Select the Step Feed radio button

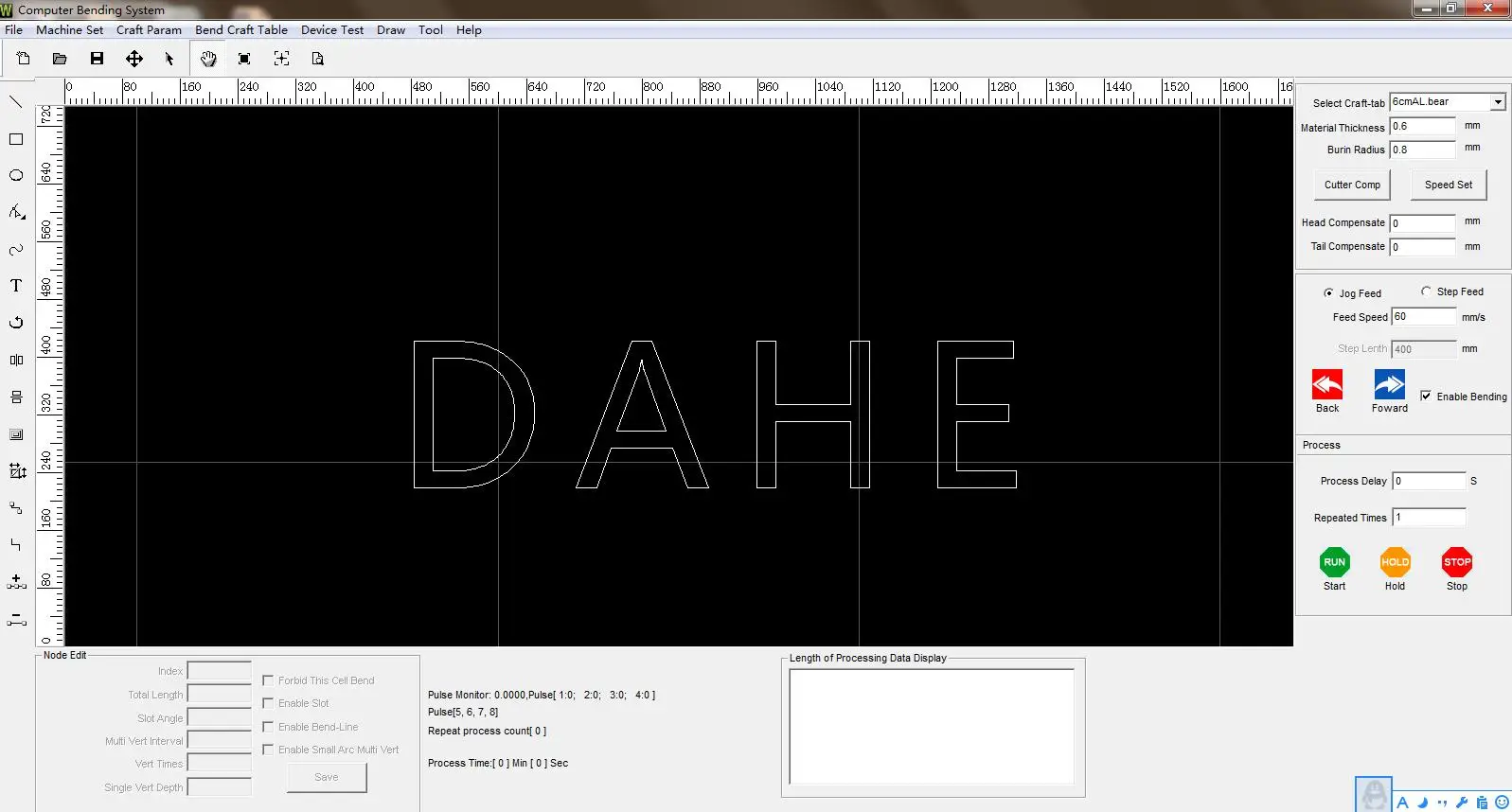pyautogui.click(x=1426, y=291)
